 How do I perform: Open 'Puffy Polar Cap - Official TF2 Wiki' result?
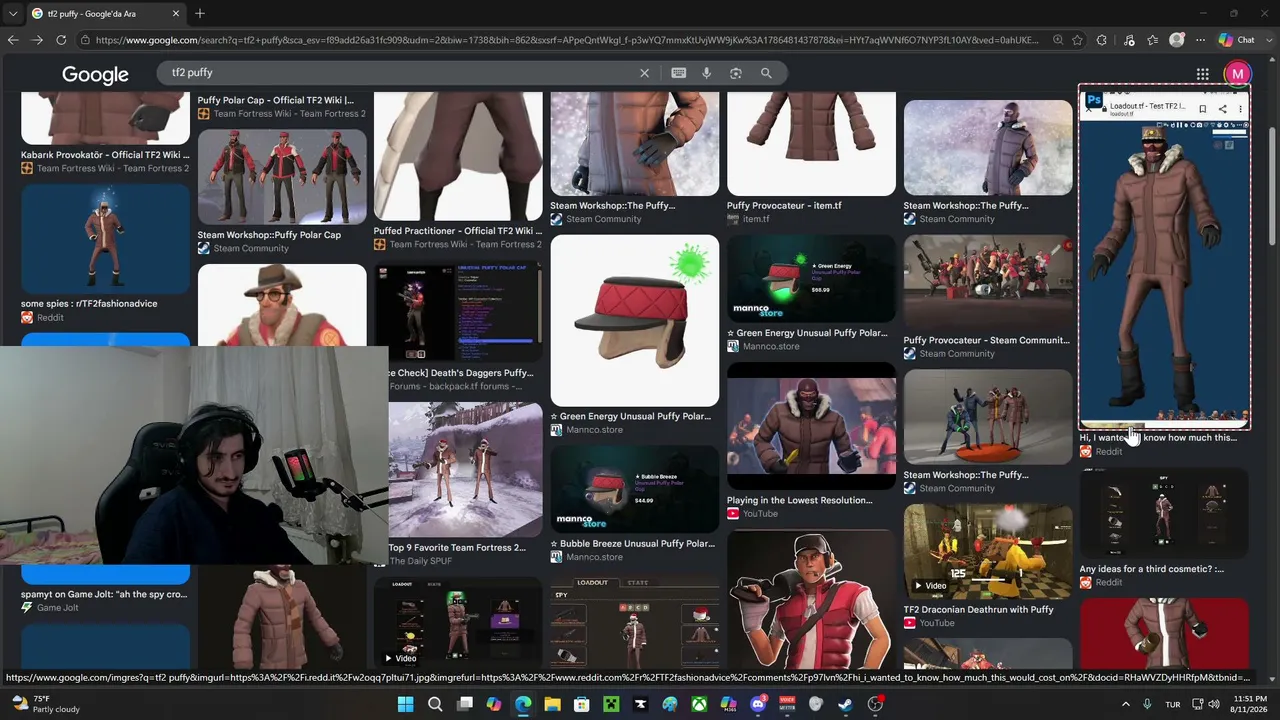coord(276,100)
